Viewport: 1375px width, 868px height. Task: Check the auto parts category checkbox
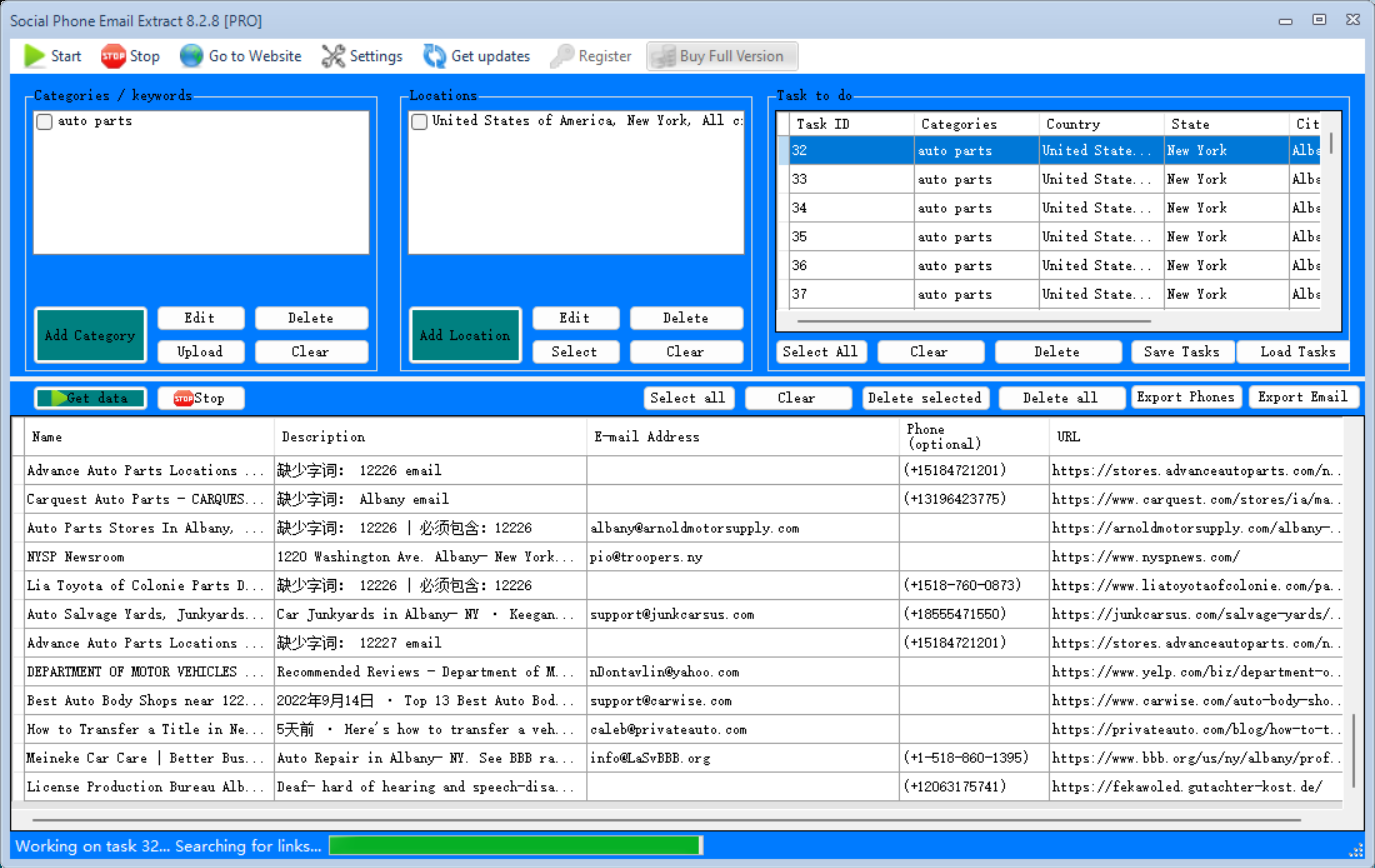tap(45, 122)
